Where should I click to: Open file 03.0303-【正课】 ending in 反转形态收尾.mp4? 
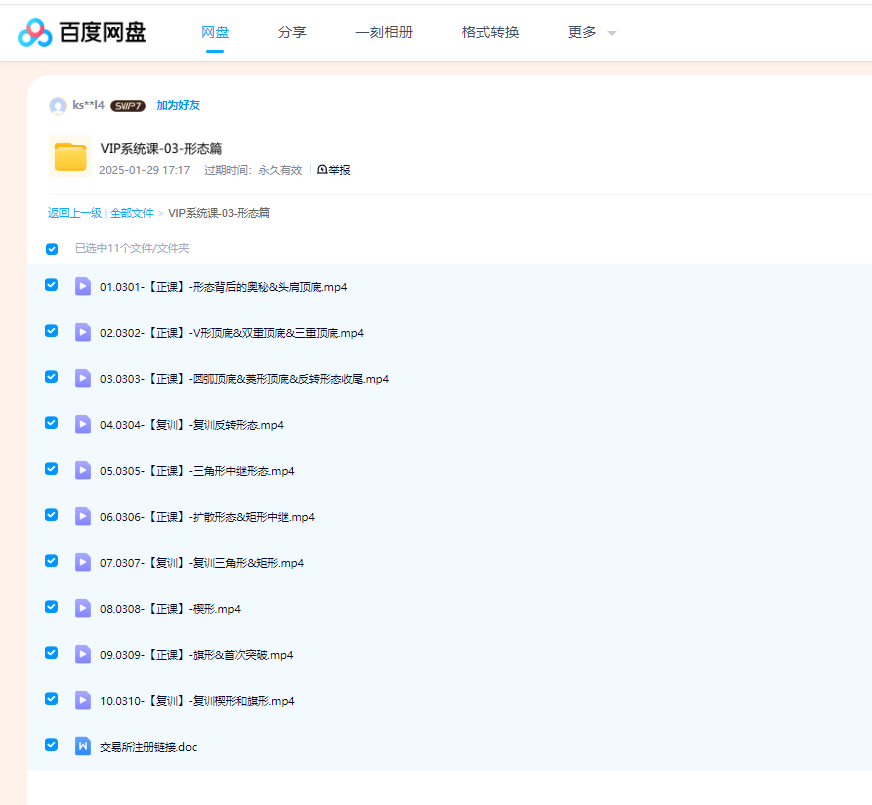point(244,379)
